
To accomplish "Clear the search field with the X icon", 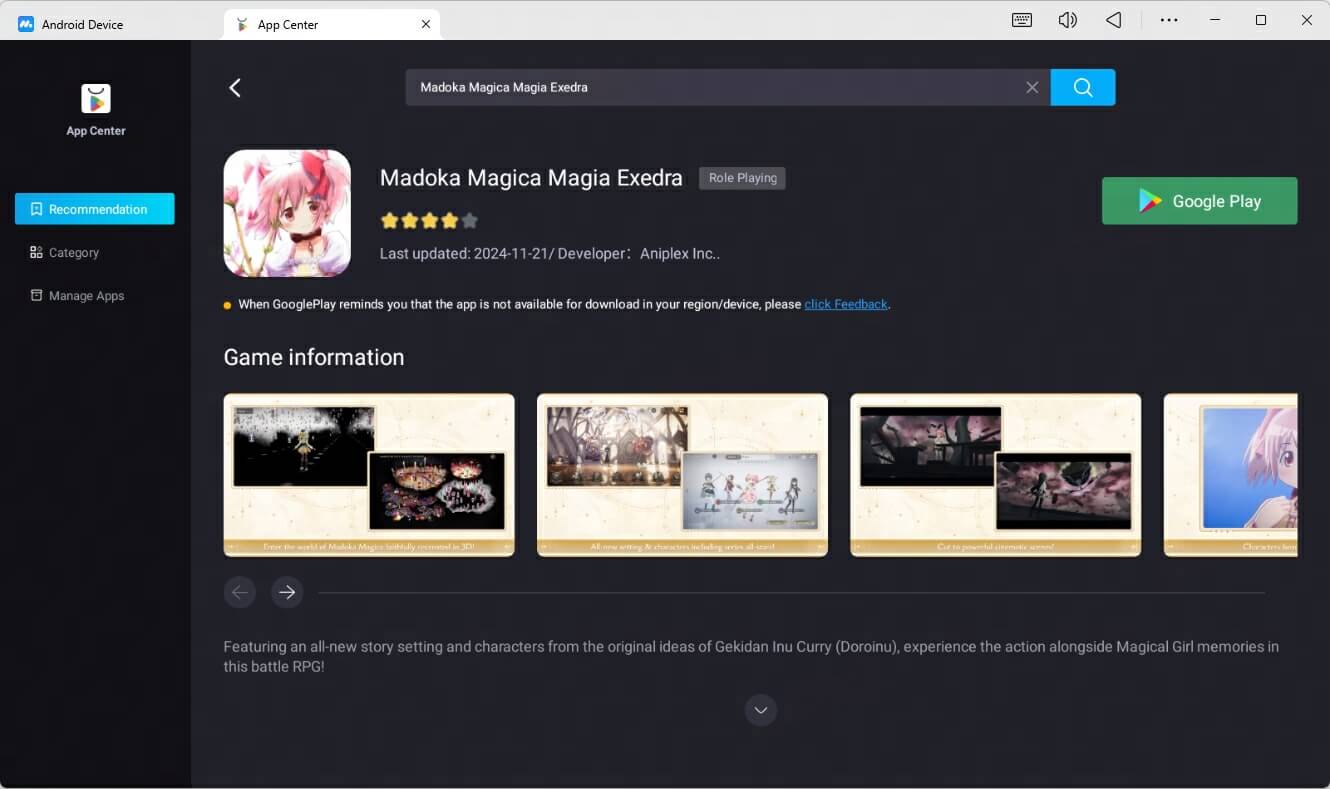I will tap(1032, 88).
